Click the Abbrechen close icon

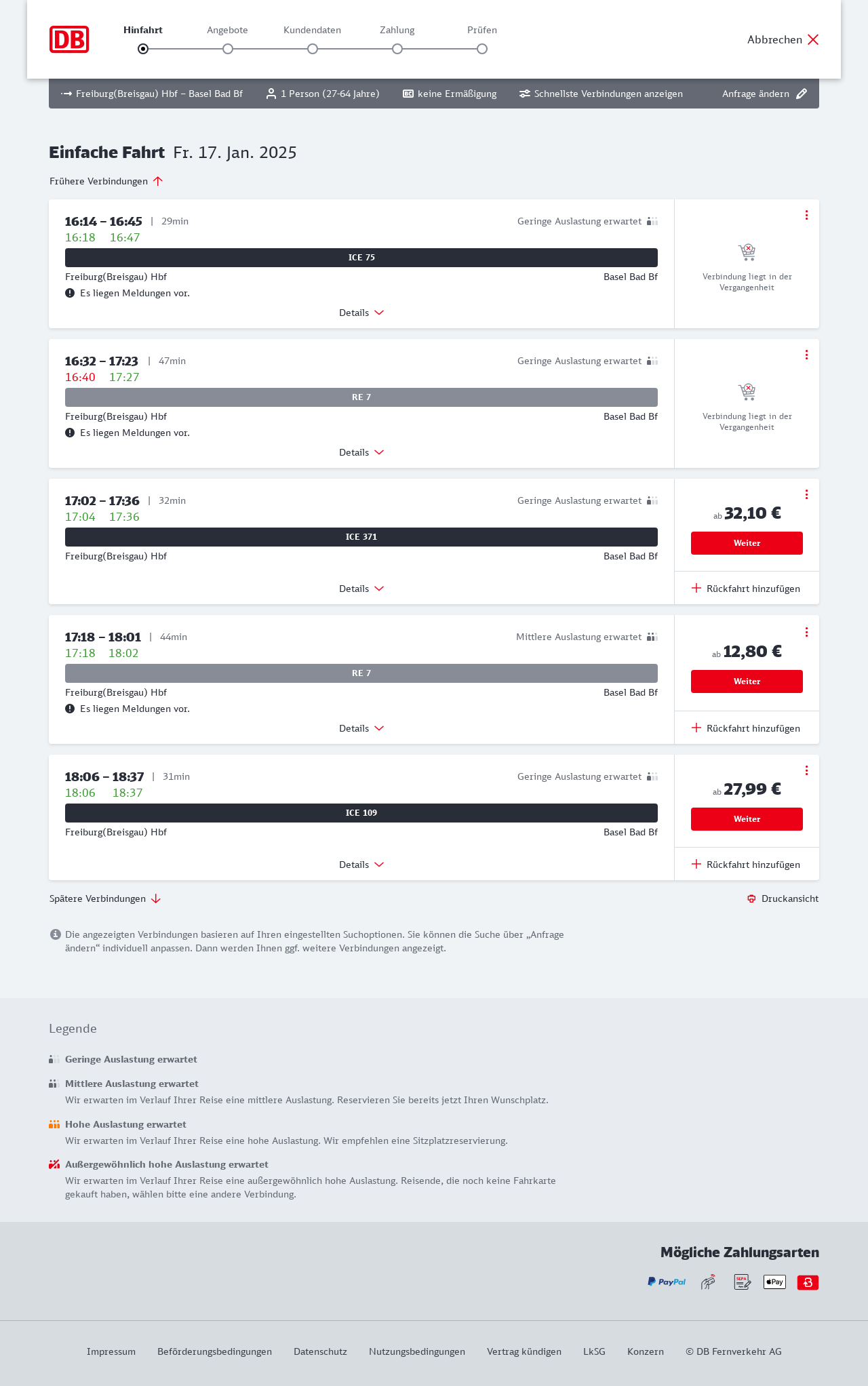(813, 39)
